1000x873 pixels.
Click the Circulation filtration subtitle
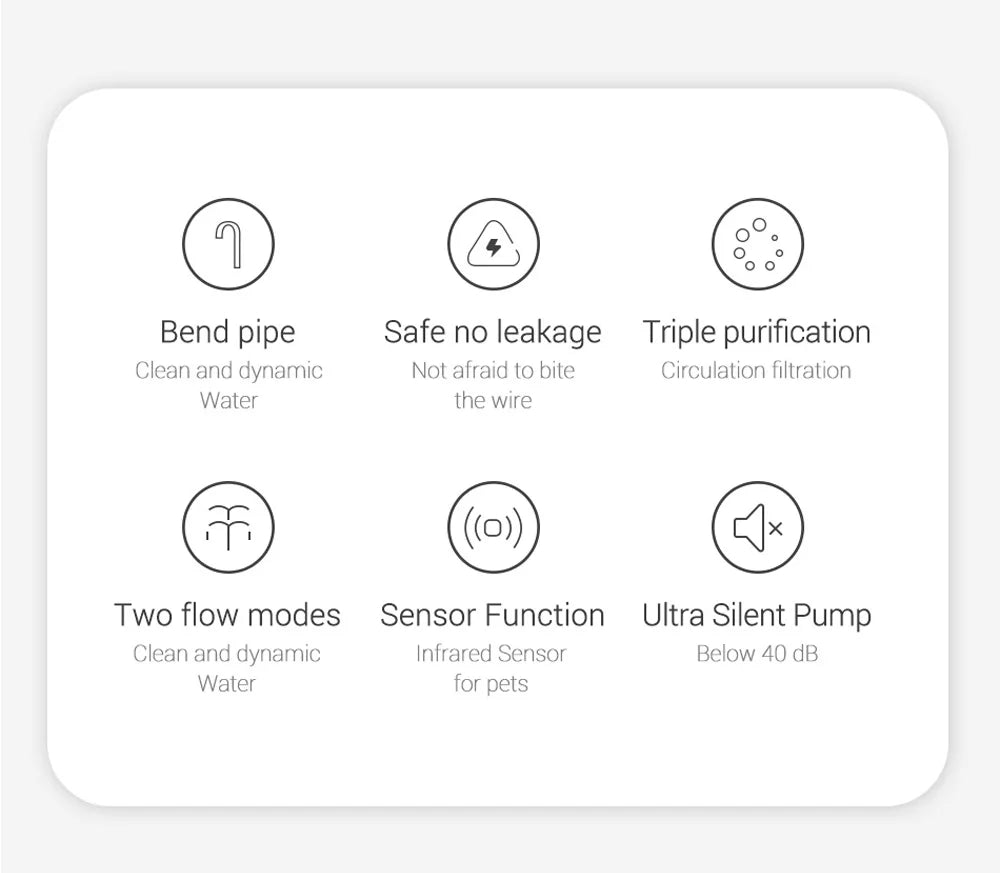[x=756, y=370]
